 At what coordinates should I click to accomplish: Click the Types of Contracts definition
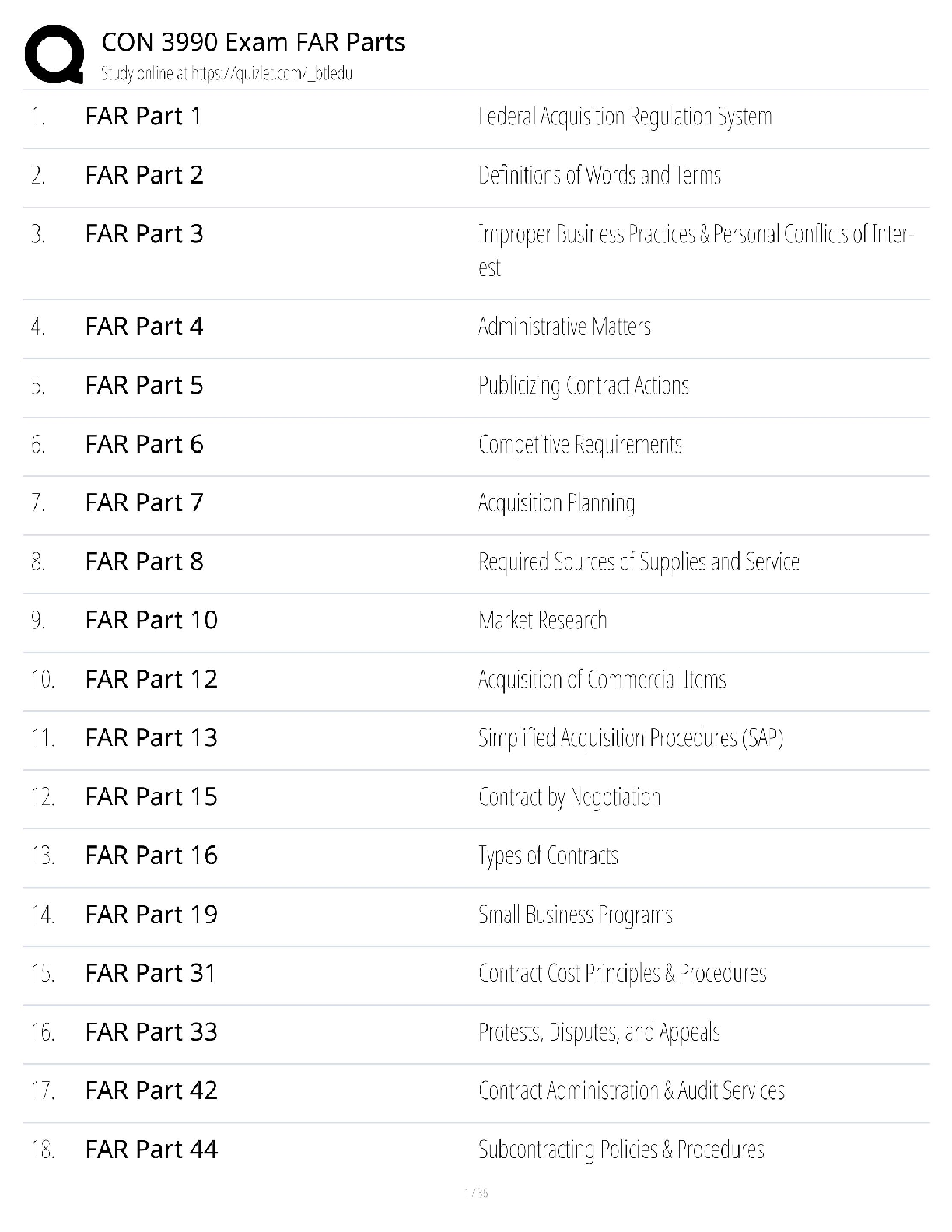click(x=548, y=856)
